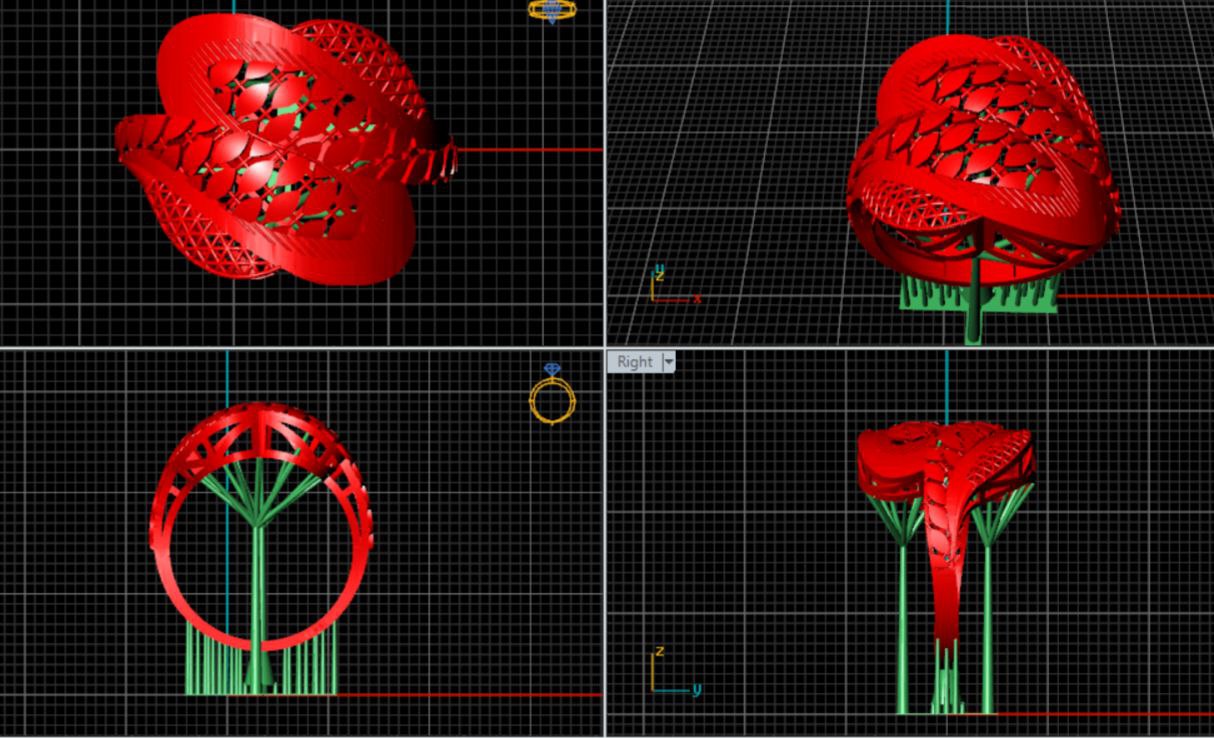The height and width of the screenshot is (738, 1214).
Task: Click the Right viewport title label
Action: pos(634,362)
